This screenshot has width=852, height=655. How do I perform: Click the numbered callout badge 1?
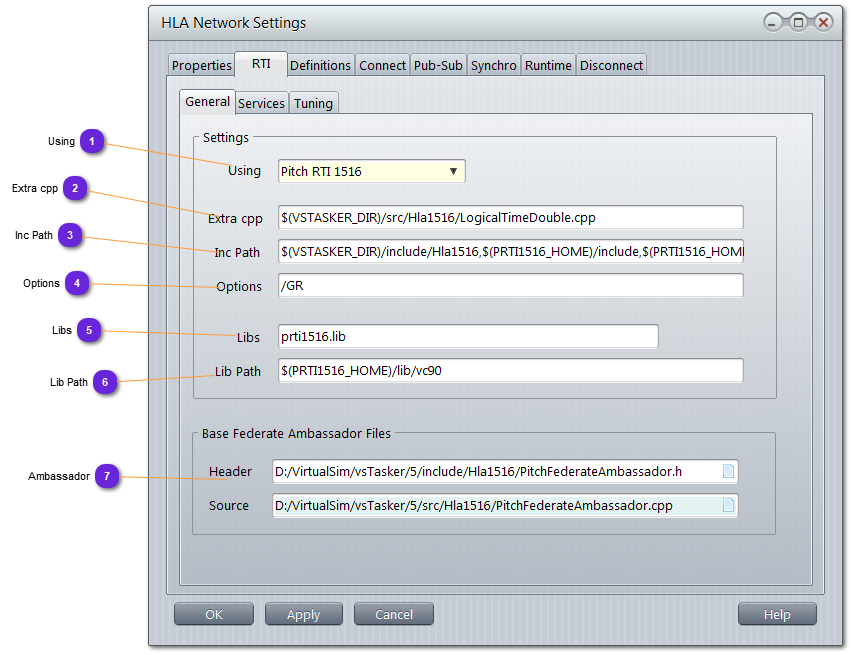click(92, 142)
